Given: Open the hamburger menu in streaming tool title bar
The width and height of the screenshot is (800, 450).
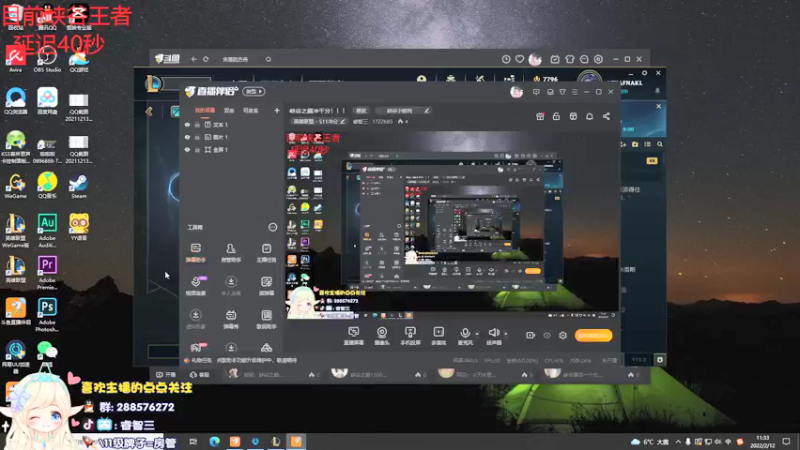Looking at the screenshot, I should tap(574, 92).
